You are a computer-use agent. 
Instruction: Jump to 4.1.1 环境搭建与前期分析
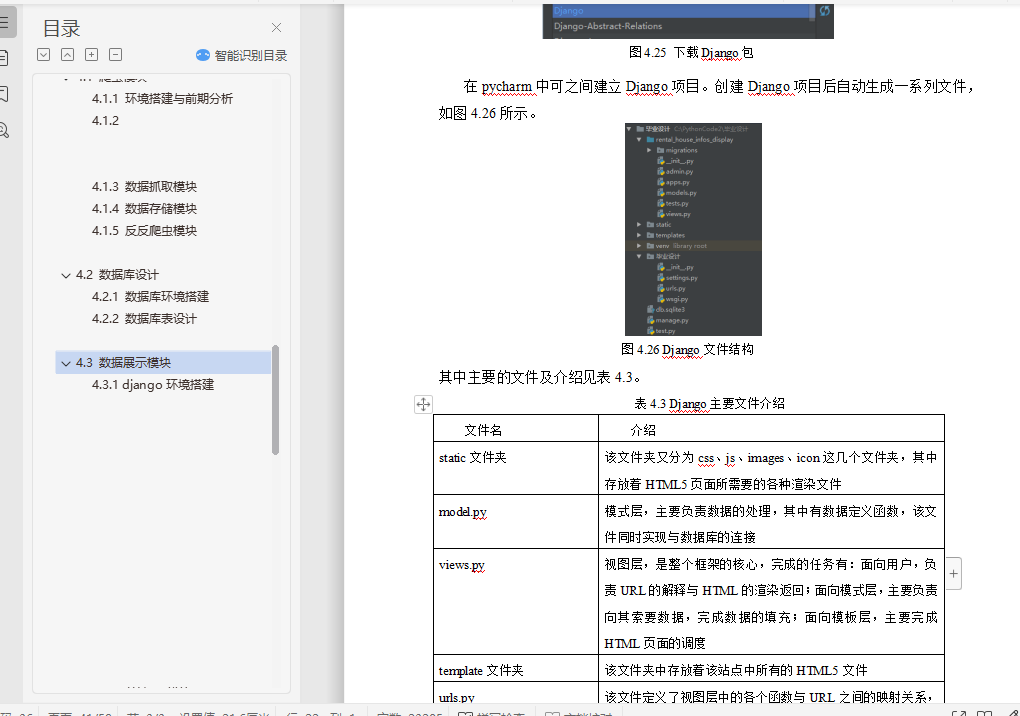(162, 98)
